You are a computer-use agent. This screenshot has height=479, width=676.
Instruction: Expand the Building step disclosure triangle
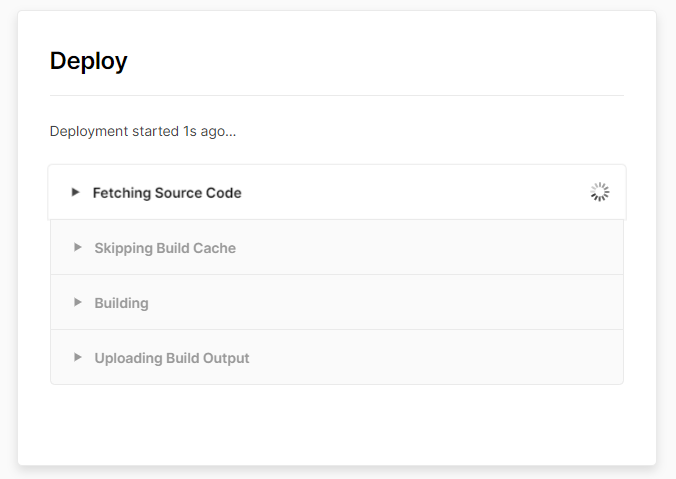(x=77, y=302)
